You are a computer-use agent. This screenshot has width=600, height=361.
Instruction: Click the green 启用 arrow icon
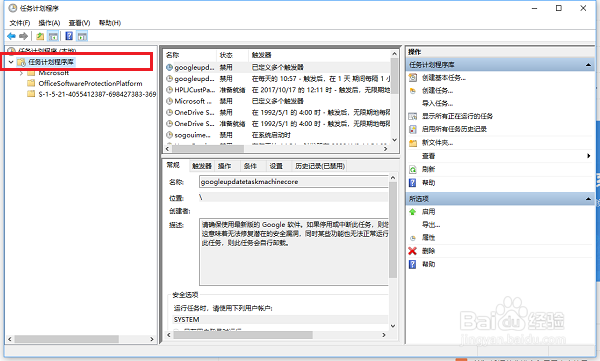[x=412, y=212]
